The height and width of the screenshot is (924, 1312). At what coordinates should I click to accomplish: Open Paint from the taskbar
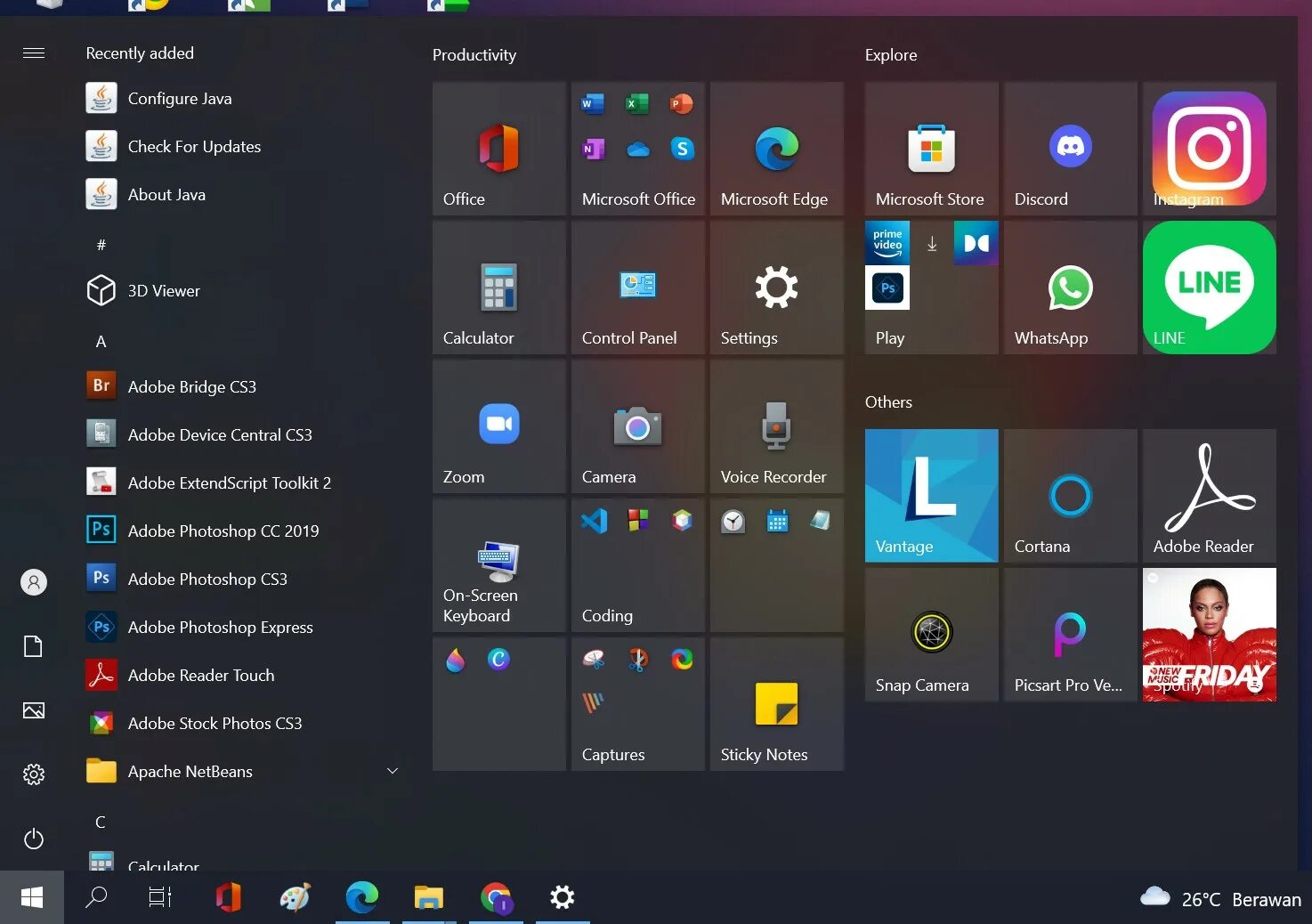(x=295, y=897)
